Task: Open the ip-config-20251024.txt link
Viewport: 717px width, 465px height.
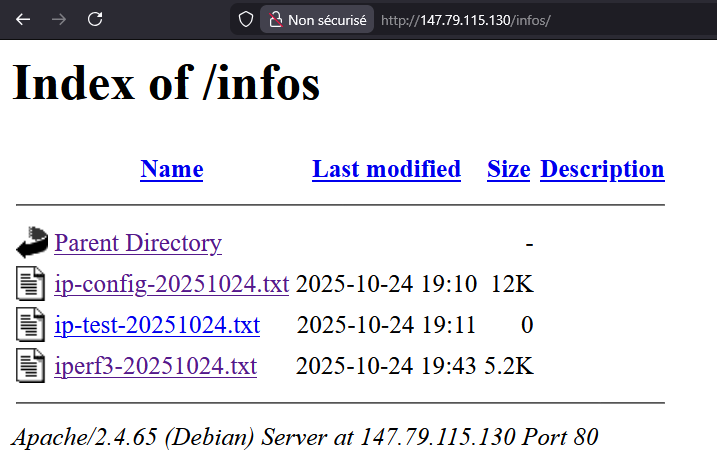Action: (171, 285)
